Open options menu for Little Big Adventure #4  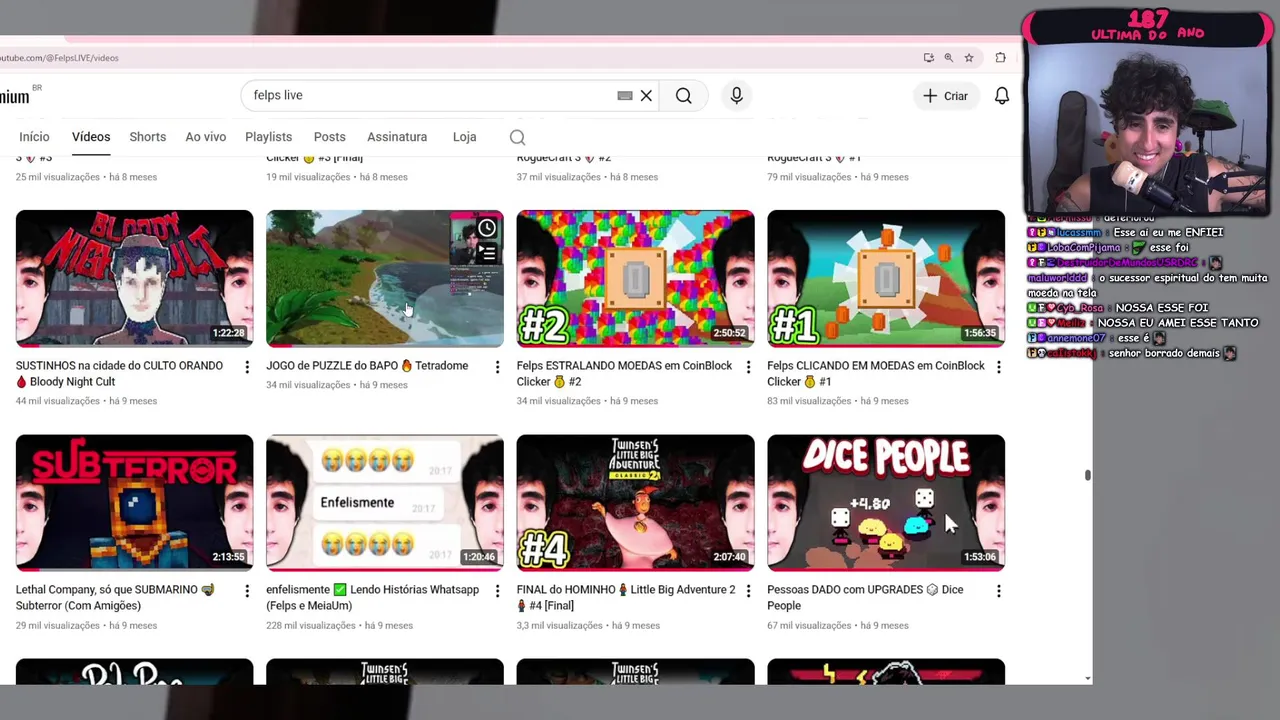click(748, 591)
